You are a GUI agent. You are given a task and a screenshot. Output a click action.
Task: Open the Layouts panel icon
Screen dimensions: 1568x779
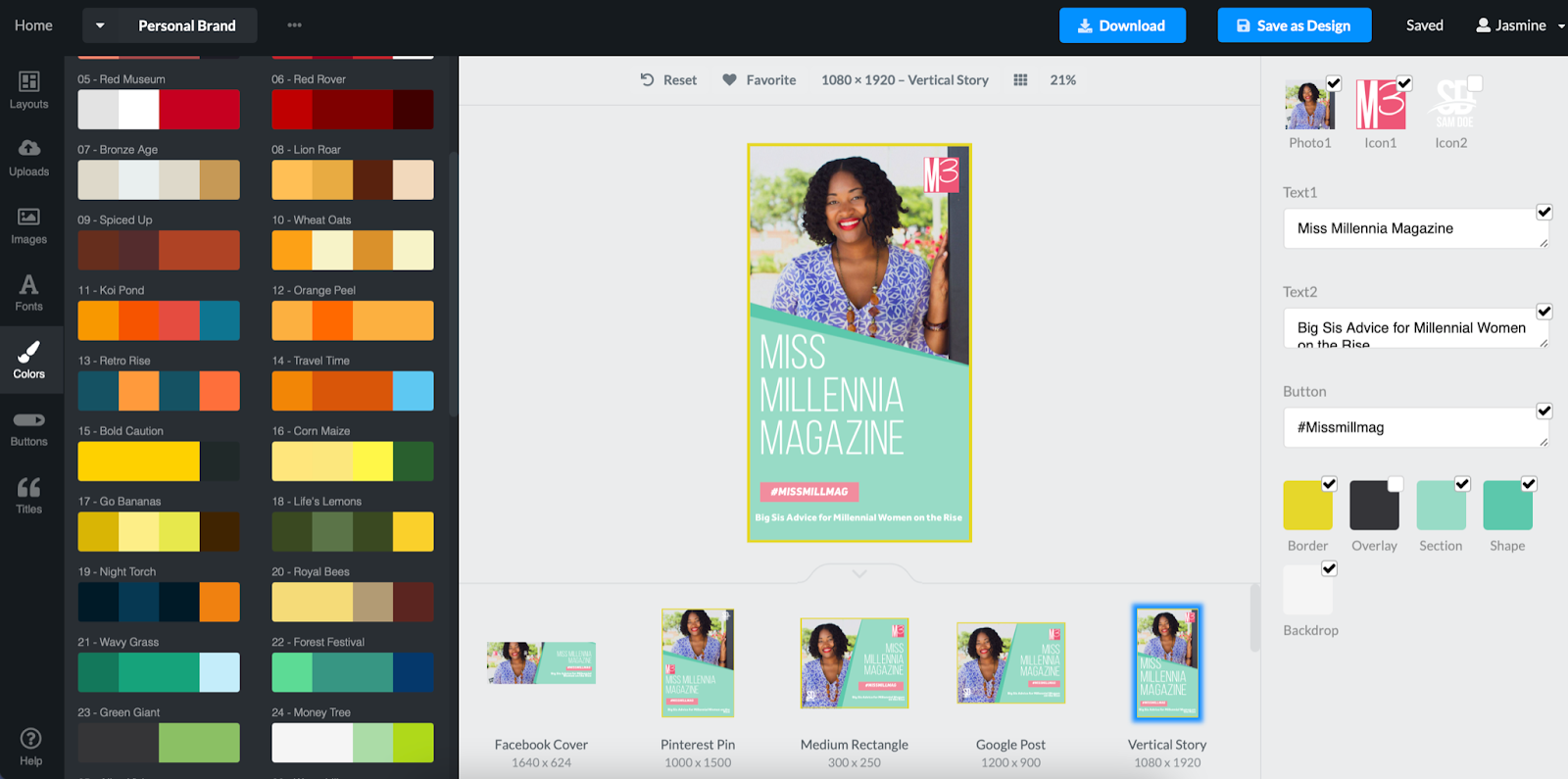(x=29, y=81)
